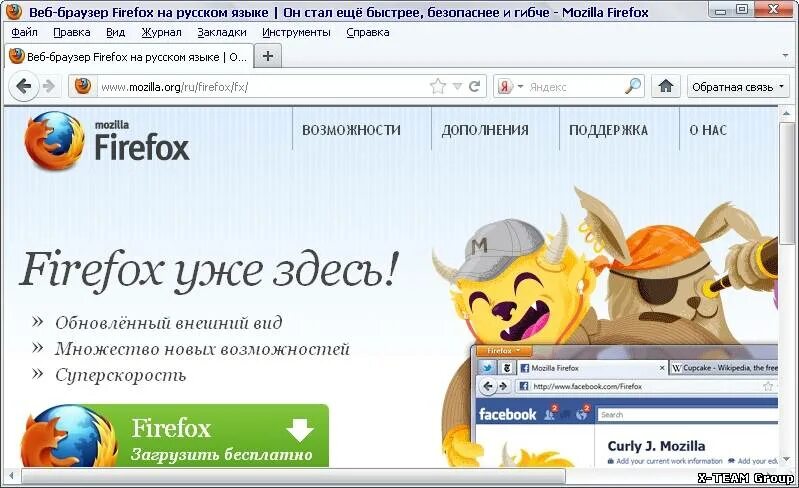This screenshot has width=799, height=488.
Task: Click the site identity Firefox icon in address bar
Action: point(83,86)
